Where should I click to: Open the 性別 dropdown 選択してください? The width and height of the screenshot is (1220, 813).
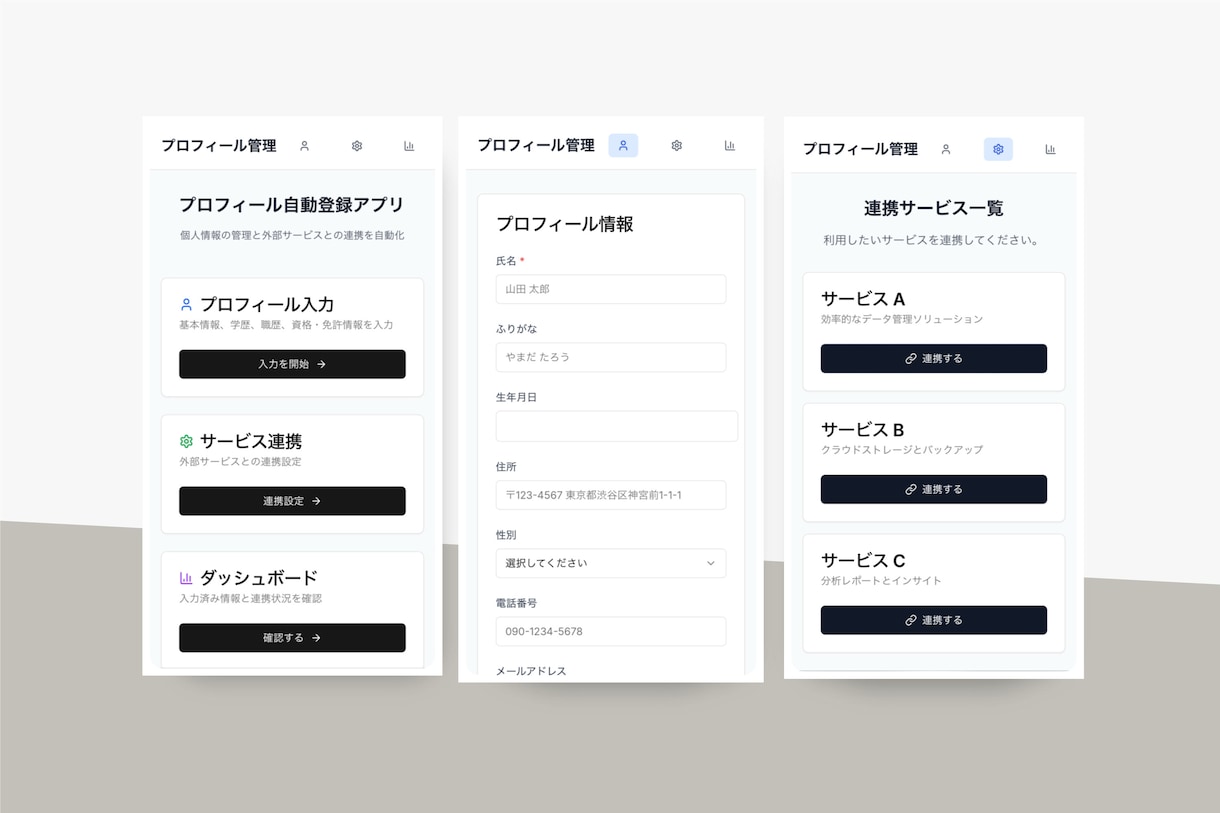pos(611,563)
